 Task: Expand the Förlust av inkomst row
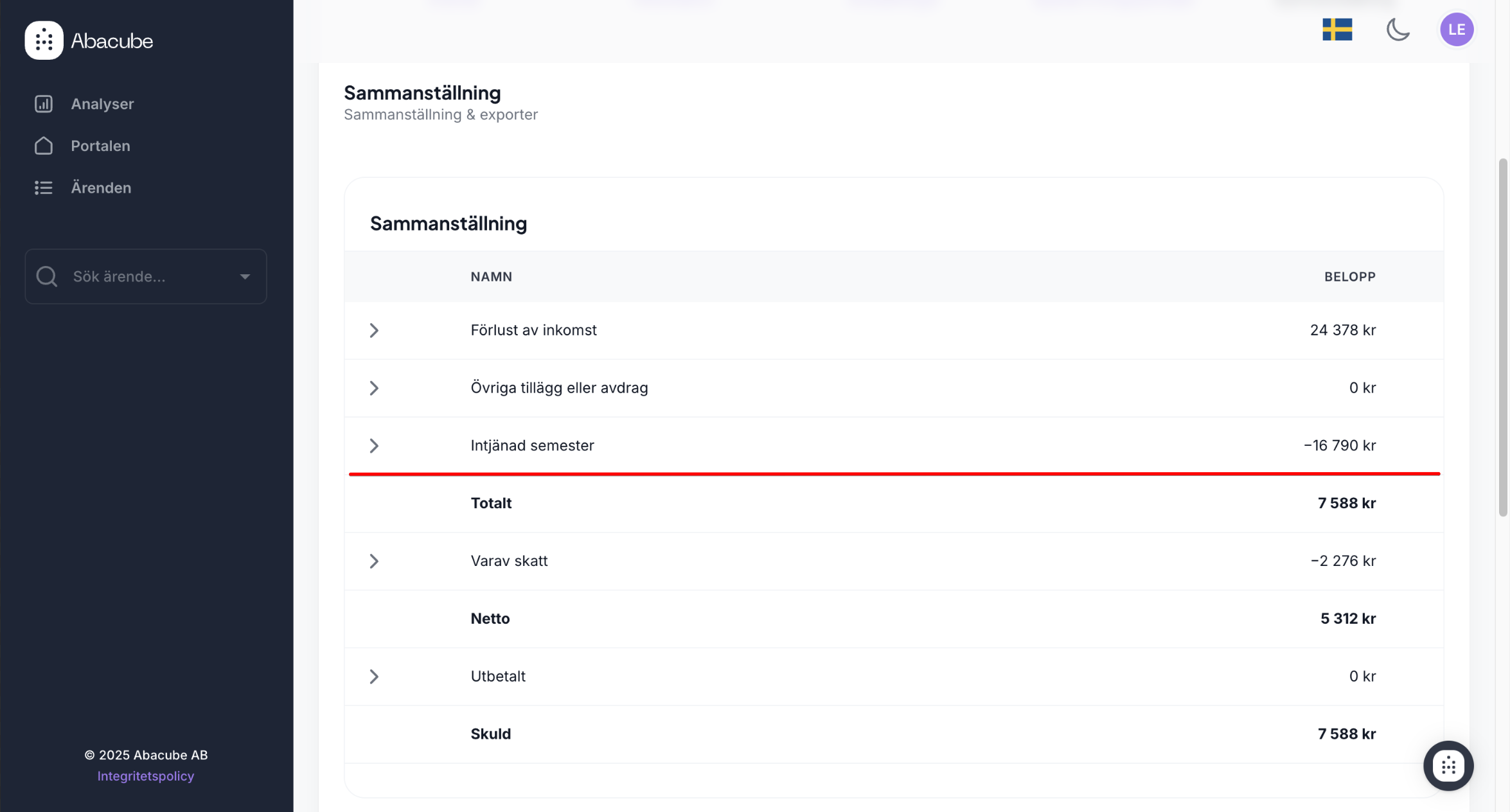(374, 330)
